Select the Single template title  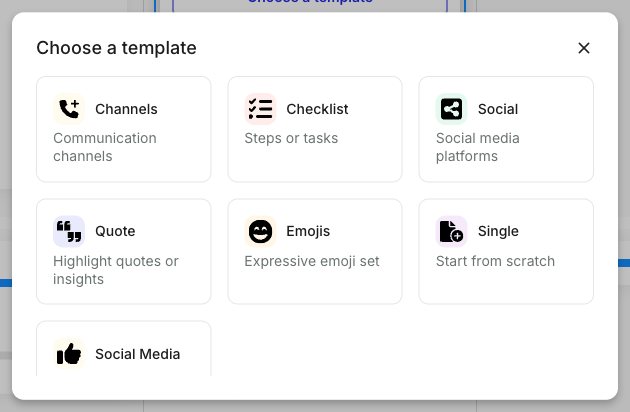point(498,231)
